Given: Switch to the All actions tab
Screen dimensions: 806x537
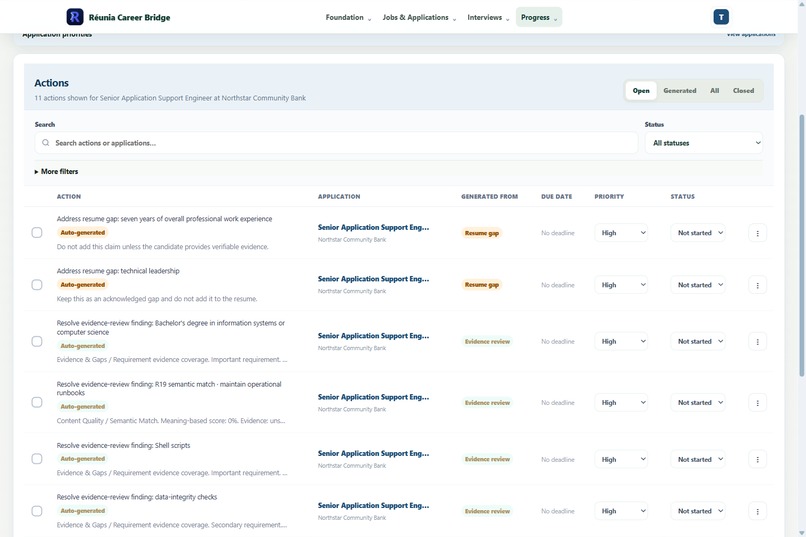Looking at the screenshot, I should tap(715, 90).
